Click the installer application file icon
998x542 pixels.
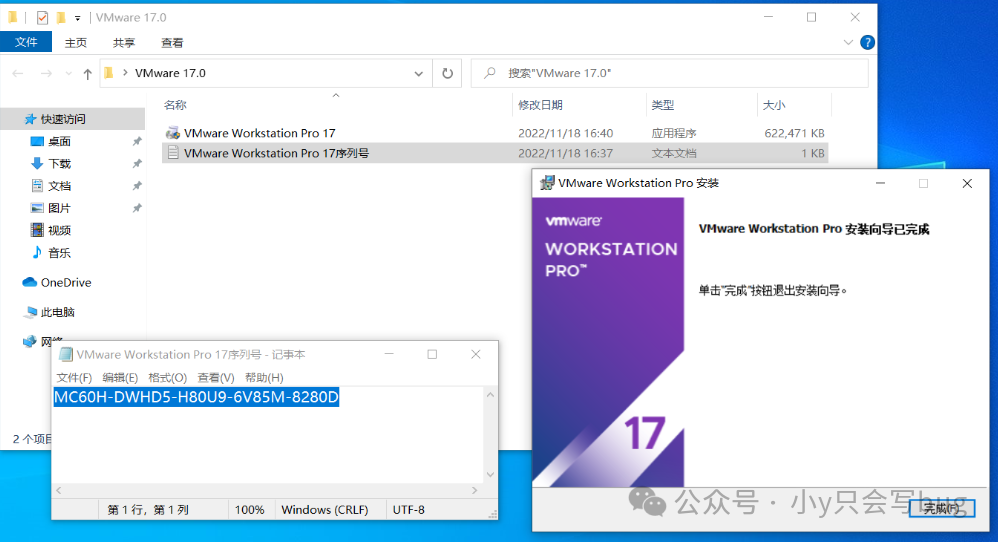pos(172,133)
